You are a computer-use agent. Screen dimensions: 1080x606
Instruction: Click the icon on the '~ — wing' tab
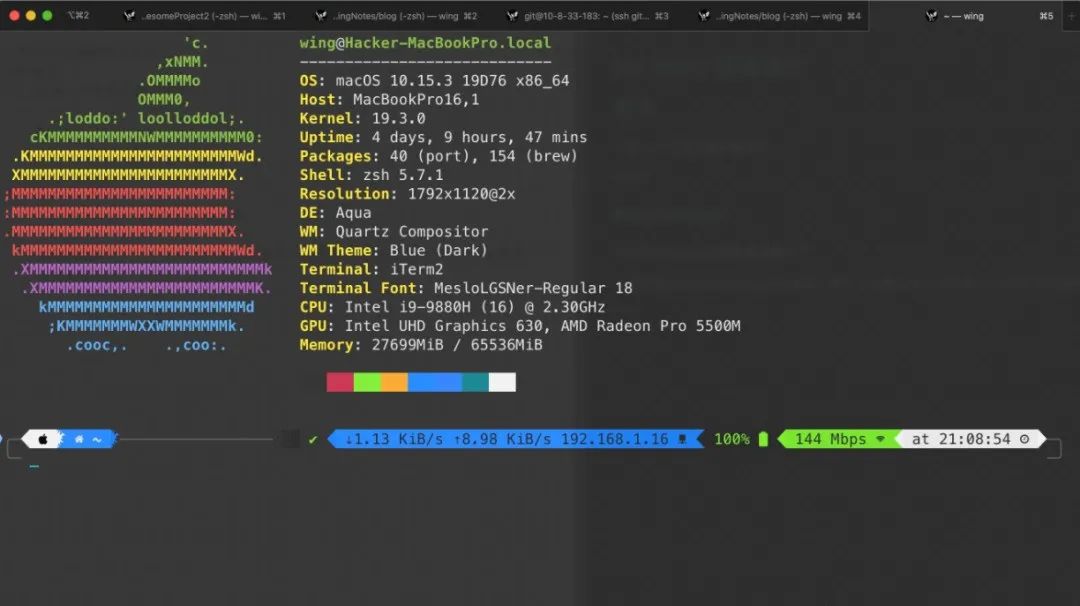coord(931,15)
